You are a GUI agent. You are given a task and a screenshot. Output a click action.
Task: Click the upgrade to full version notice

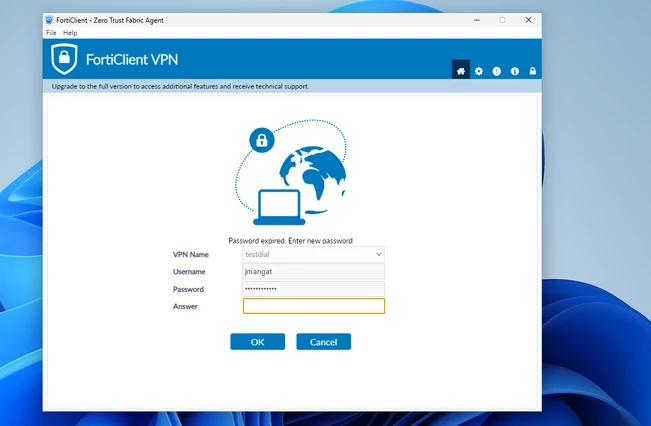click(180, 86)
